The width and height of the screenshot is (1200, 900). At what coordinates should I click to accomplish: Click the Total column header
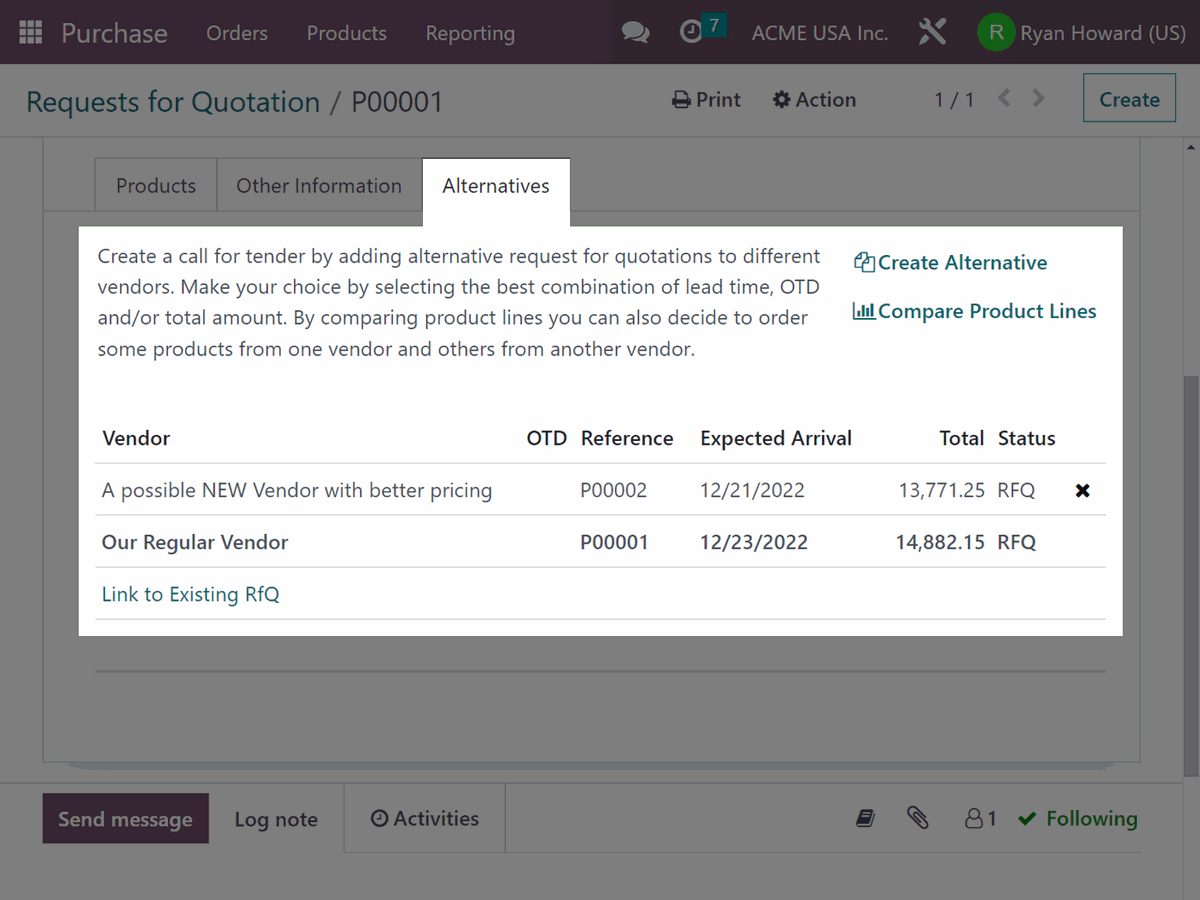click(x=962, y=438)
